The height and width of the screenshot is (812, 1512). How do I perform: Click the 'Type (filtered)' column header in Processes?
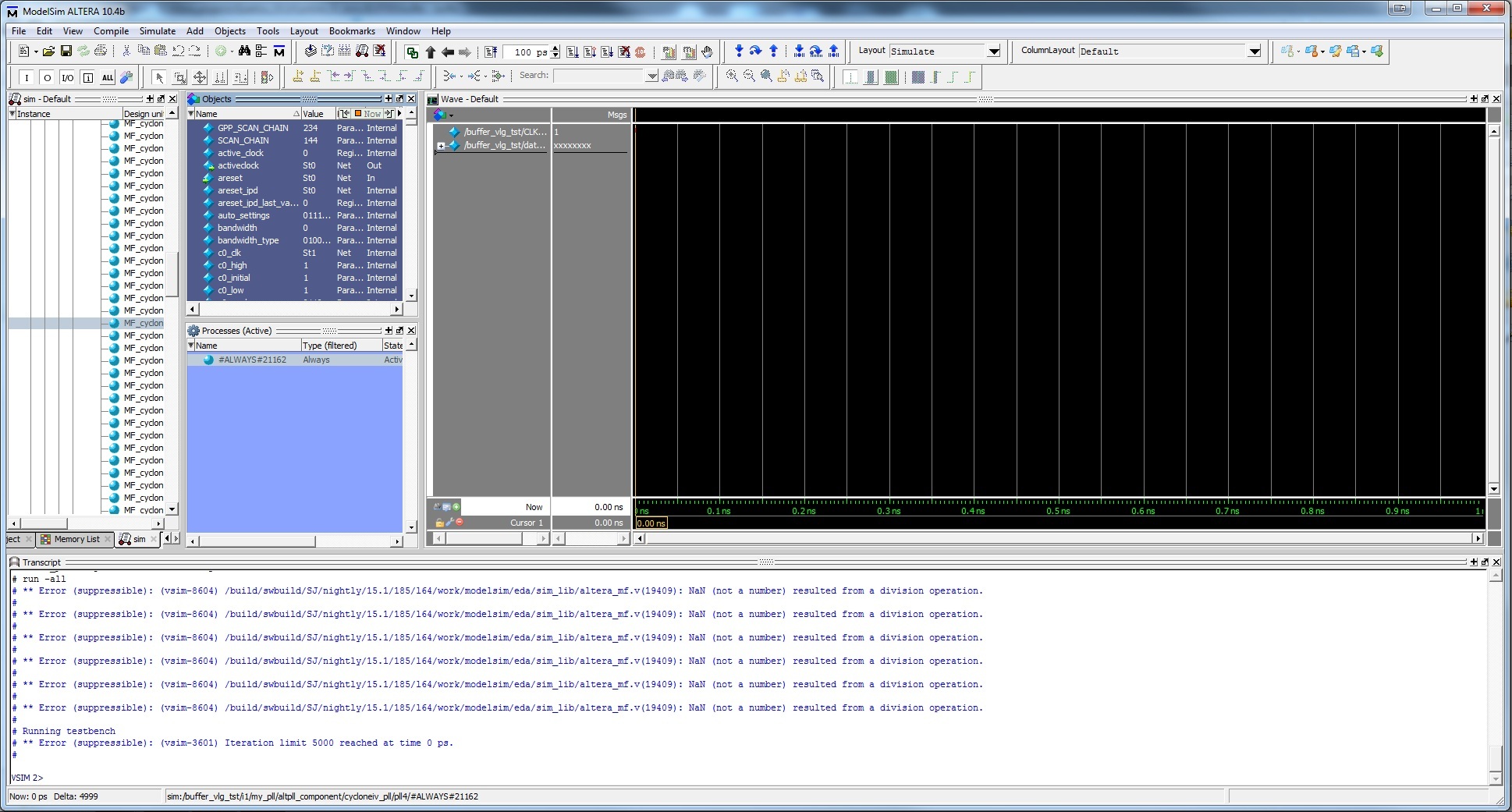341,346
